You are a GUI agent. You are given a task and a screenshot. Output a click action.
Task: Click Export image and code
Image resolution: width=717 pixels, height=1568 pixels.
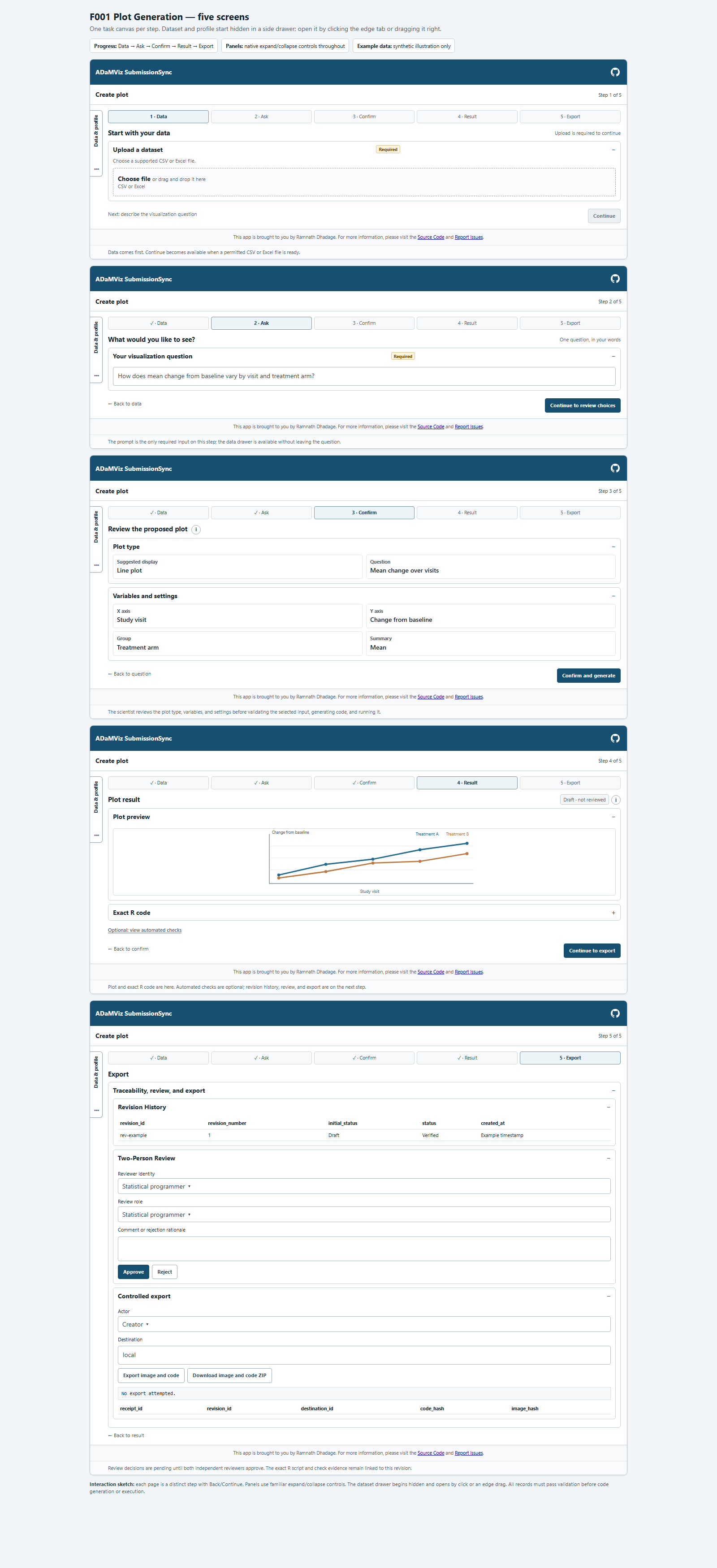click(x=151, y=1376)
